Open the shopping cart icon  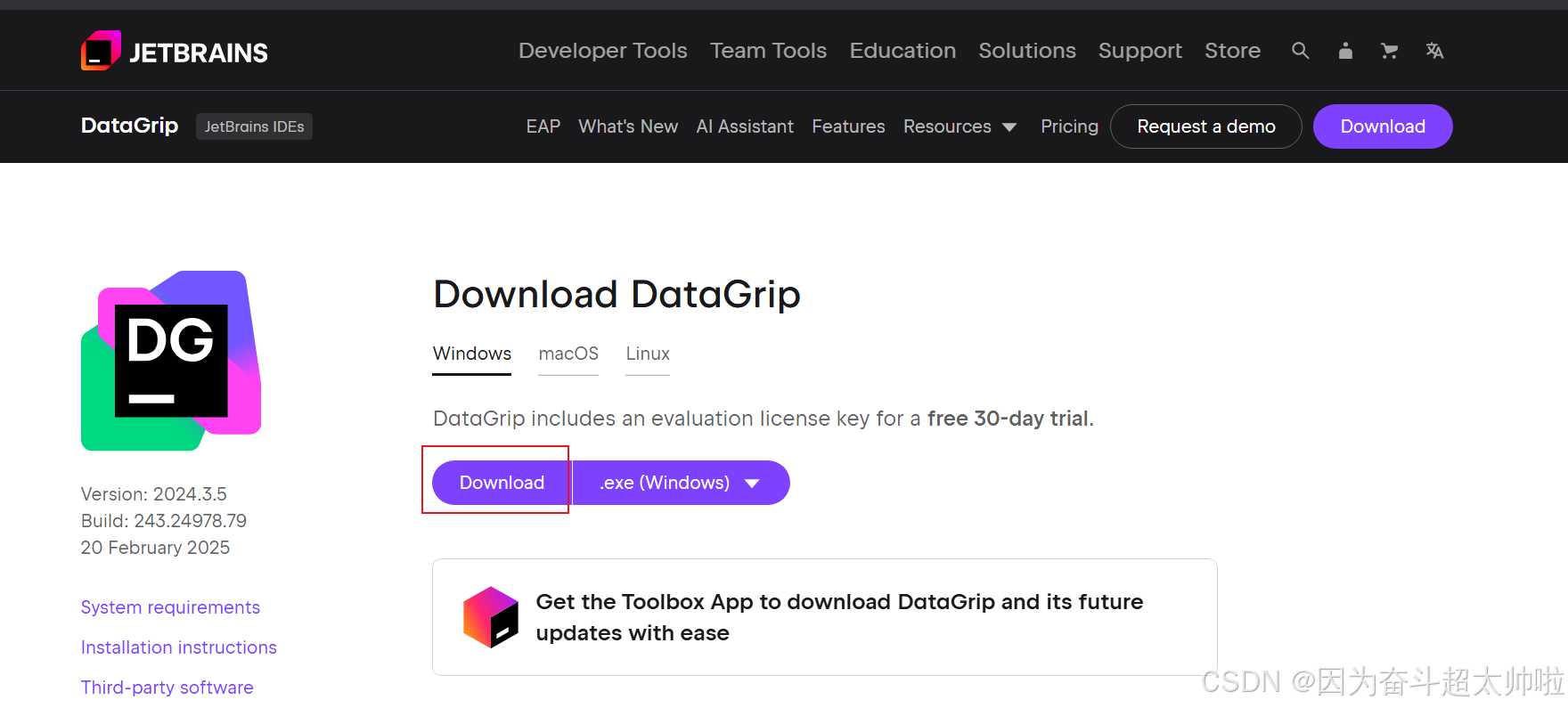[x=1389, y=51]
